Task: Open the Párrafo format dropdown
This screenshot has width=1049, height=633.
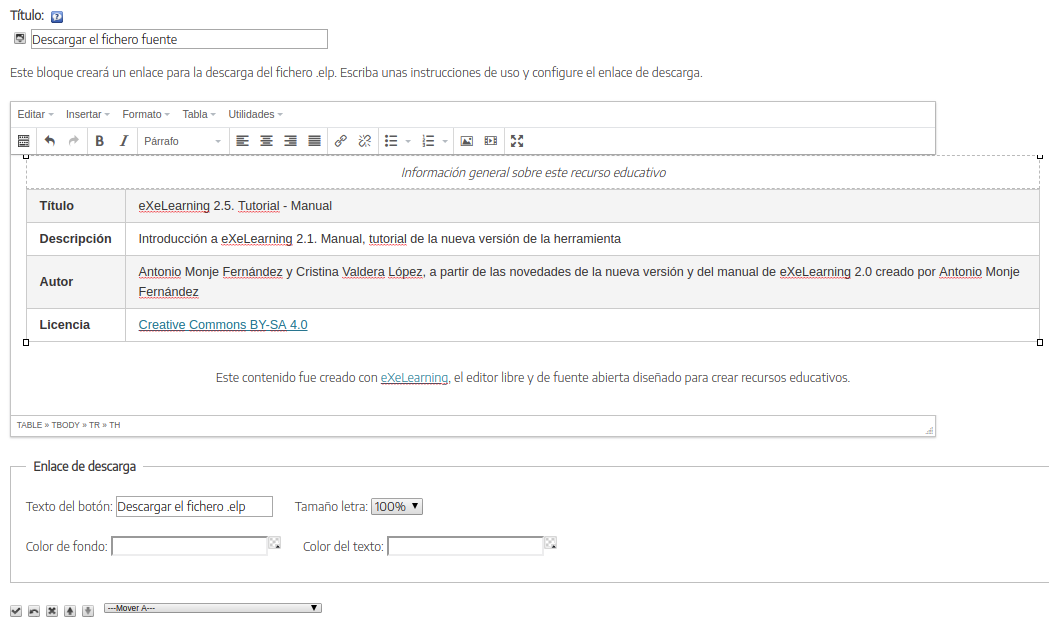Action: (x=183, y=141)
